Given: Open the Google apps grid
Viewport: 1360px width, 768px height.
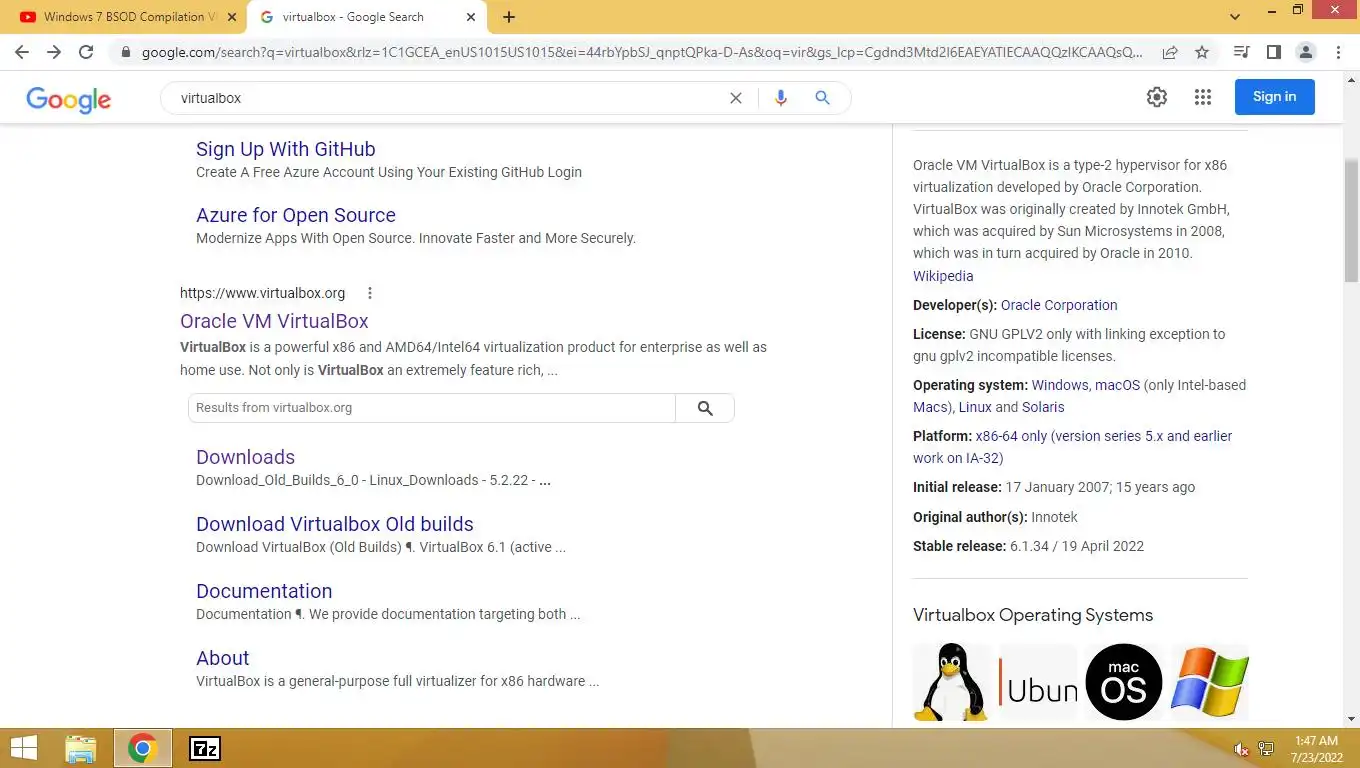Looking at the screenshot, I should (x=1203, y=97).
